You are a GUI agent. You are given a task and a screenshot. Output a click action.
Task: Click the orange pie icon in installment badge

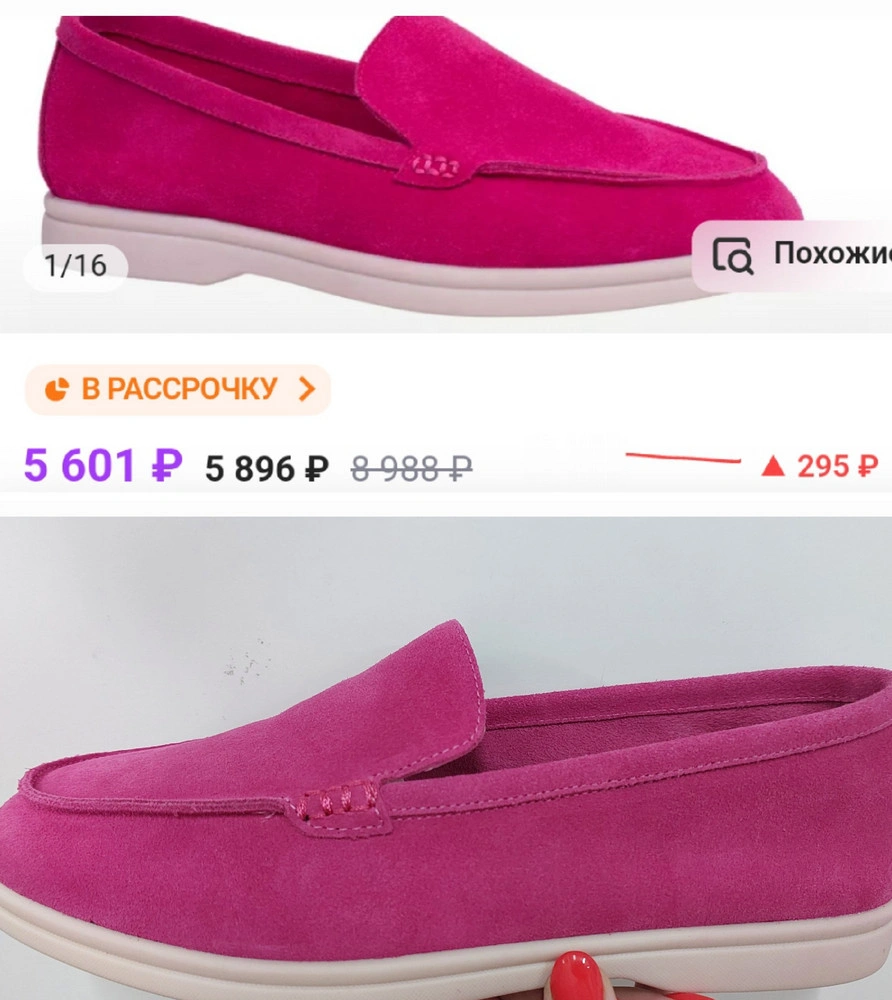(57, 388)
